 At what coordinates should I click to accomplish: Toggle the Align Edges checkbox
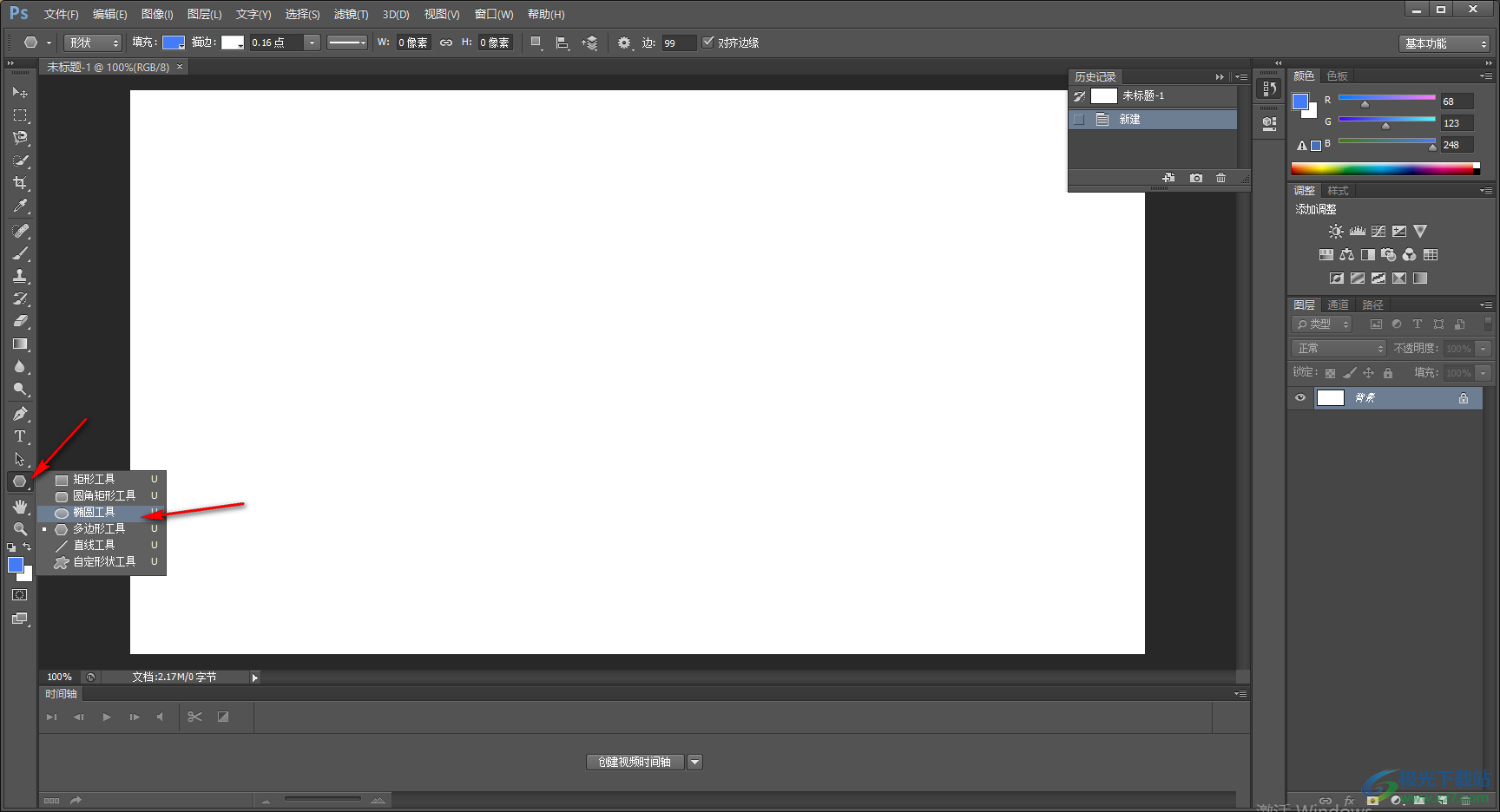[x=708, y=42]
